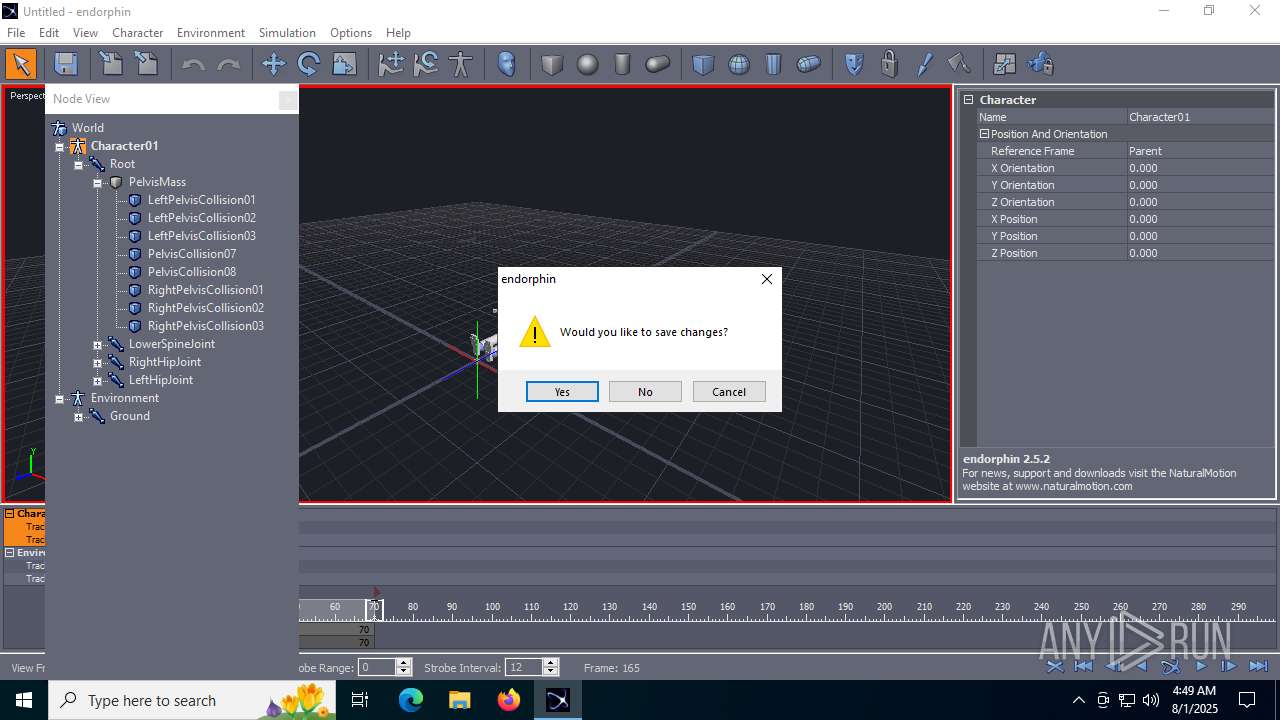Click the Save floppy disk icon

coord(66,65)
